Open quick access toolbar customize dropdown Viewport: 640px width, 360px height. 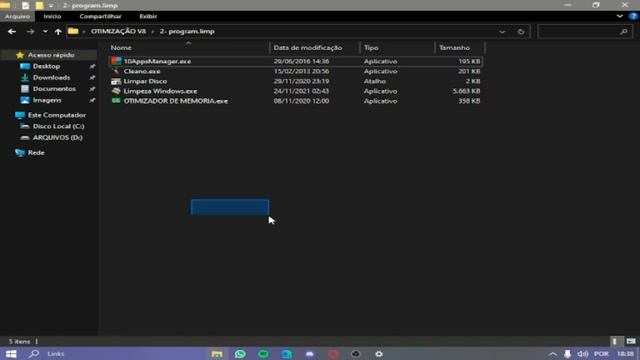click(51, 6)
